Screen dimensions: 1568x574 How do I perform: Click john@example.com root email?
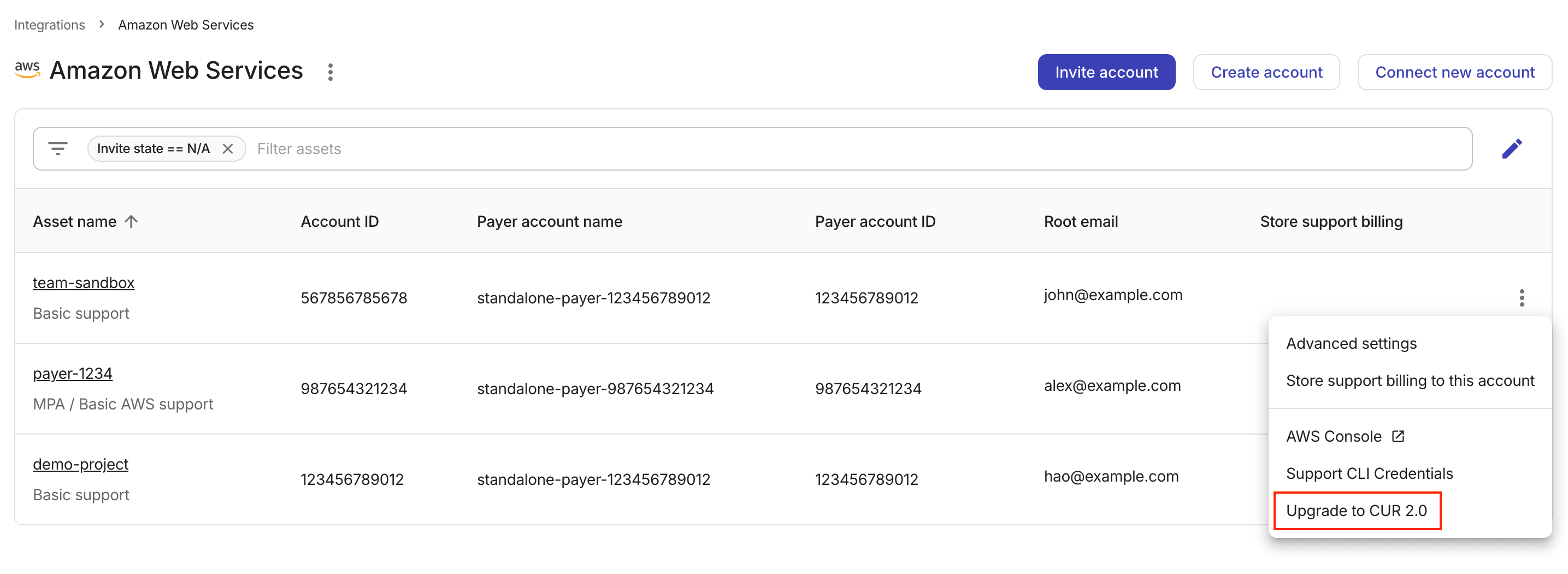(x=1113, y=295)
